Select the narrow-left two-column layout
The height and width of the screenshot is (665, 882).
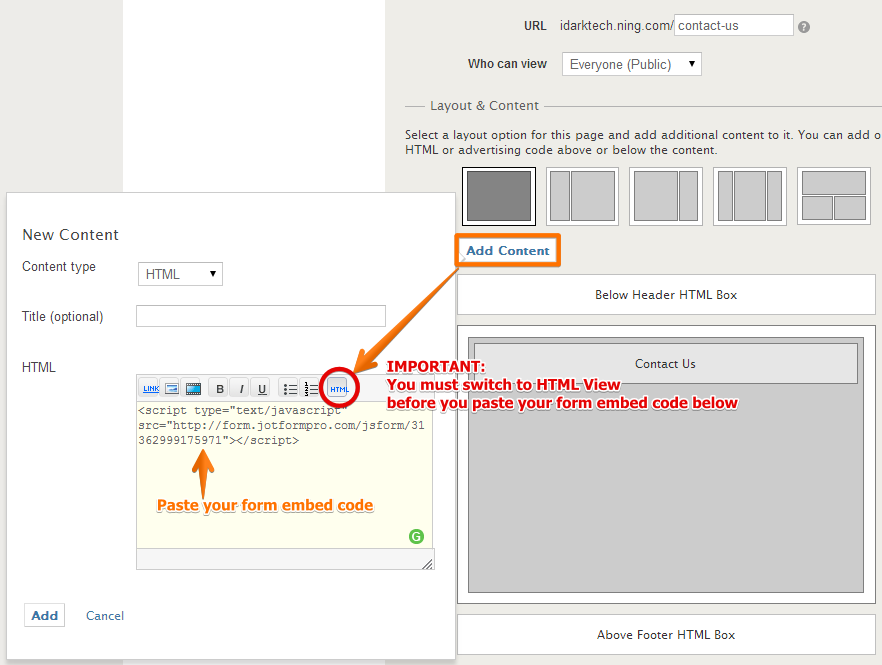pyautogui.click(x=582, y=196)
